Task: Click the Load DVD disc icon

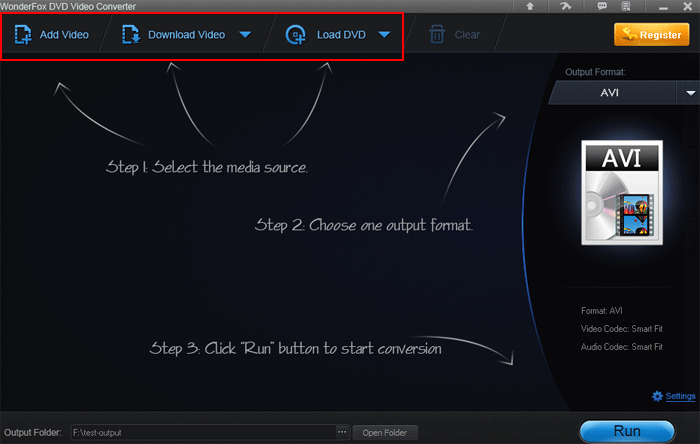Action: (296, 34)
